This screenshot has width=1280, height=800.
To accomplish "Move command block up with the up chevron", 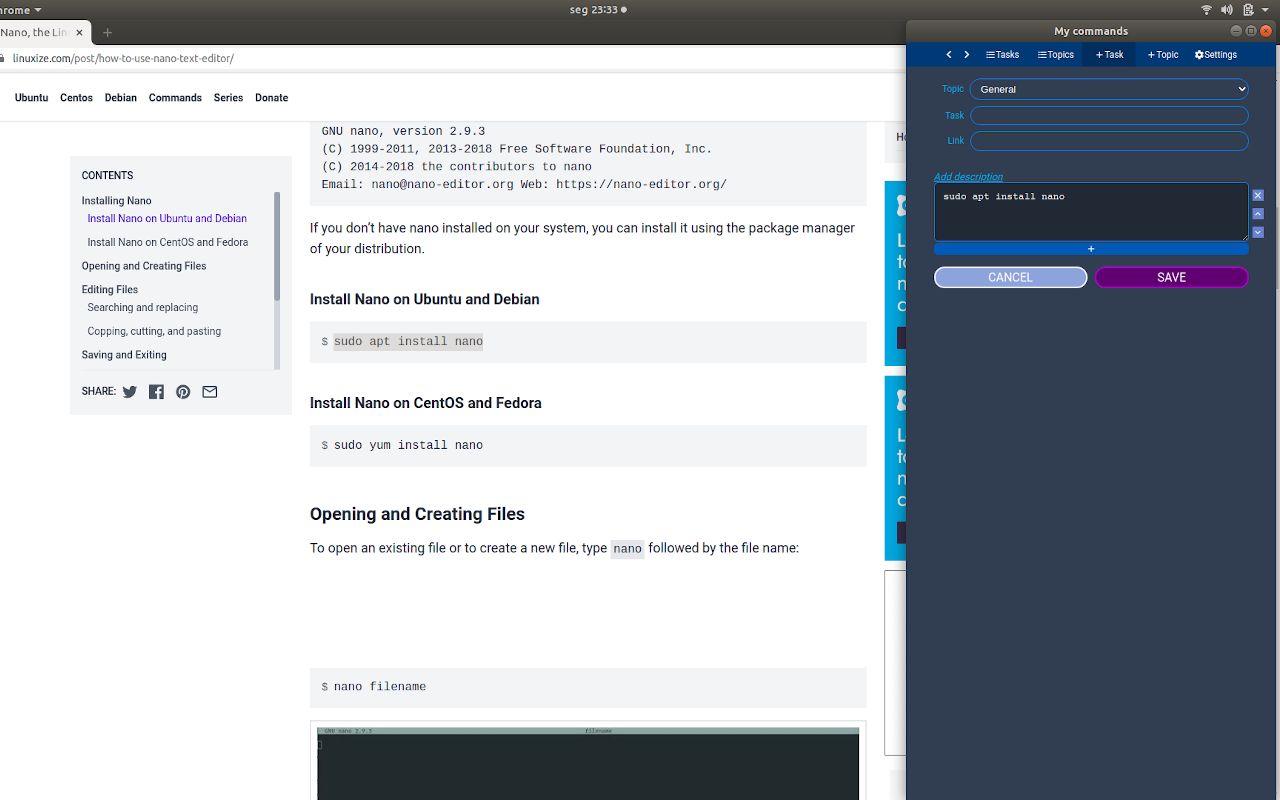I will (x=1258, y=213).
